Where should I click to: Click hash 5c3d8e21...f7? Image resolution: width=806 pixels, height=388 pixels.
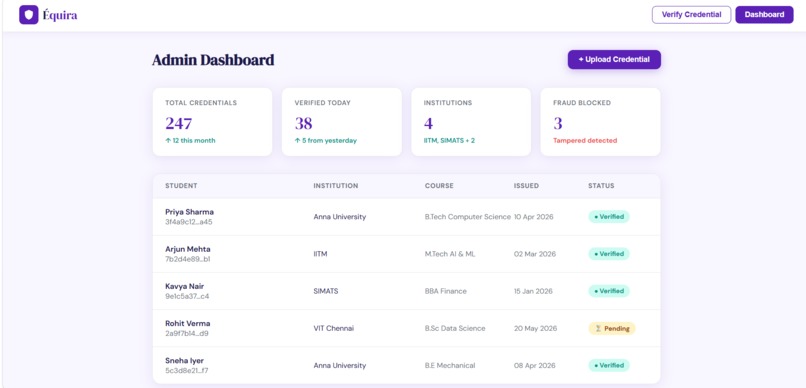click(187, 371)
